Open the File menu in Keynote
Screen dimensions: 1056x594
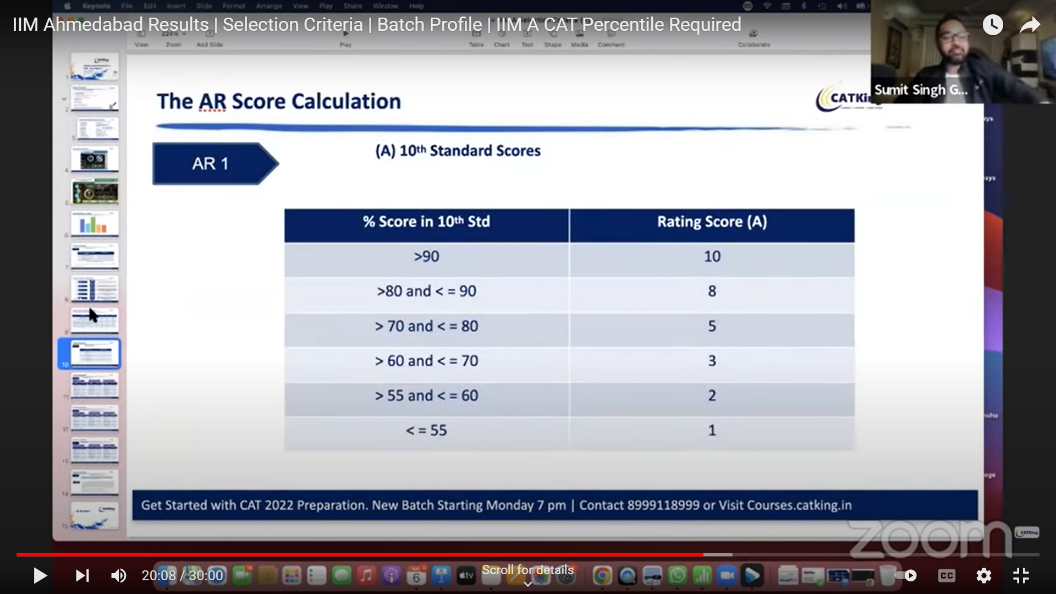tap(127, 6)
